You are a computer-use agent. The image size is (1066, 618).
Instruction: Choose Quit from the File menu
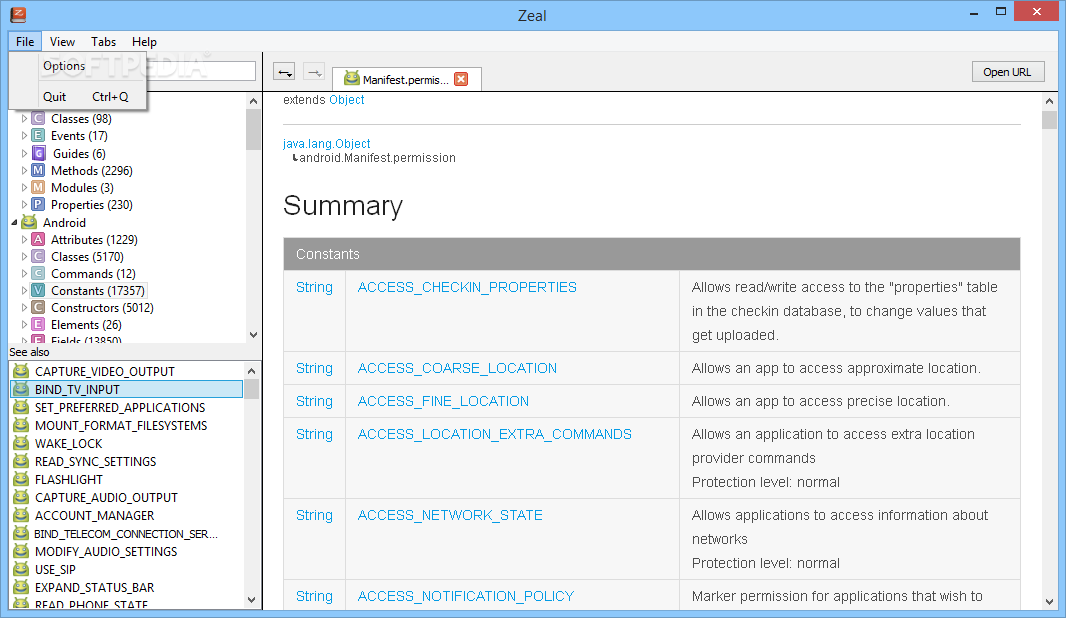point(78,97)
